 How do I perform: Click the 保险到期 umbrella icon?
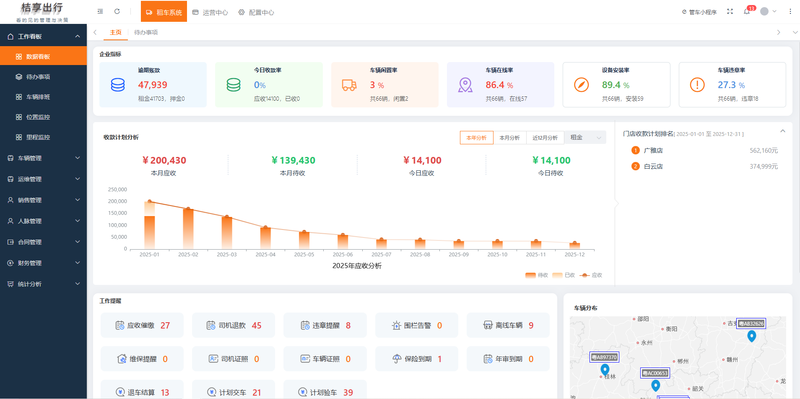coord(396,359)
